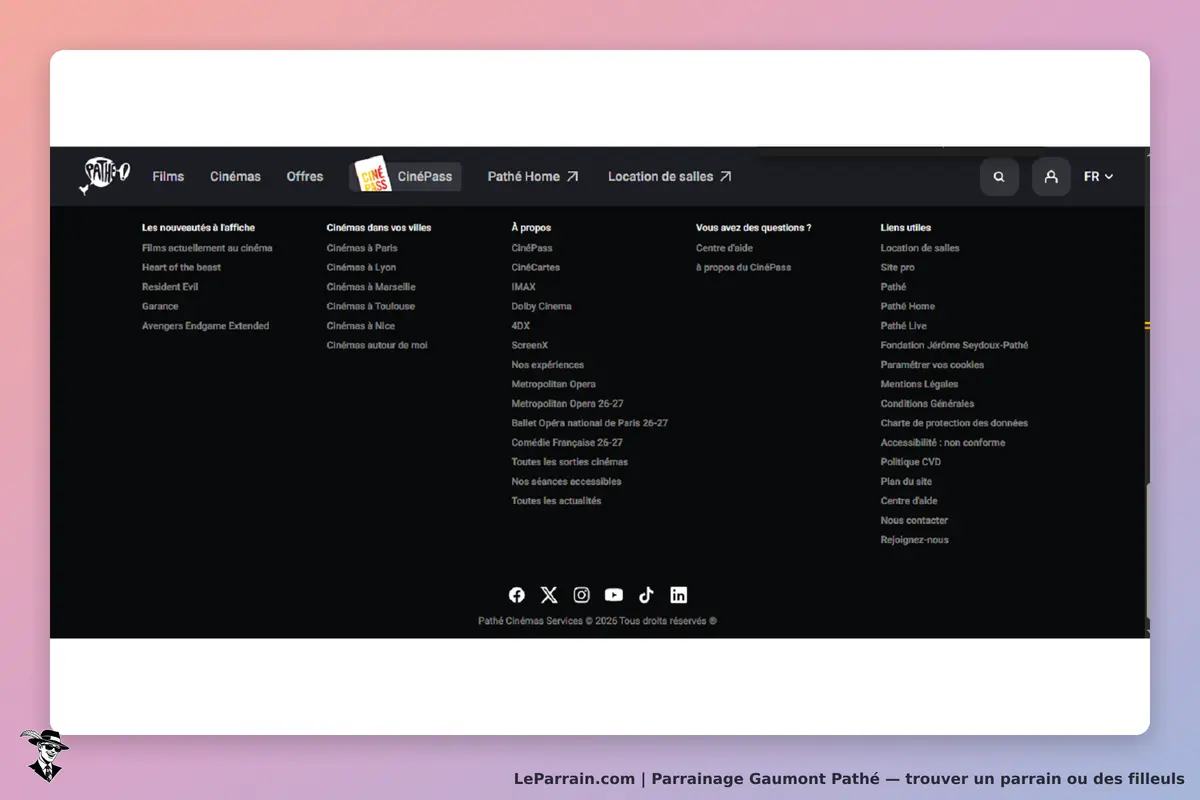Click the Pathé logo icon

(x=105, y=175)
